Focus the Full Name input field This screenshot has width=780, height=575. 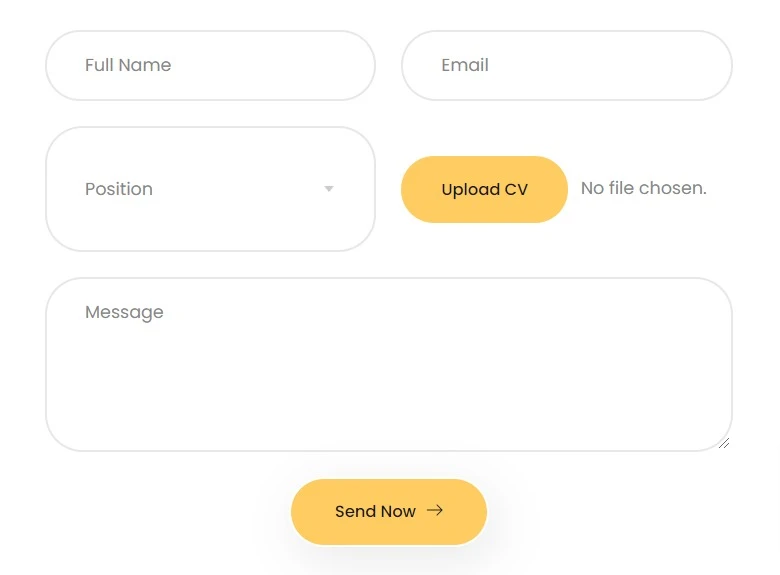coord(210,65)
